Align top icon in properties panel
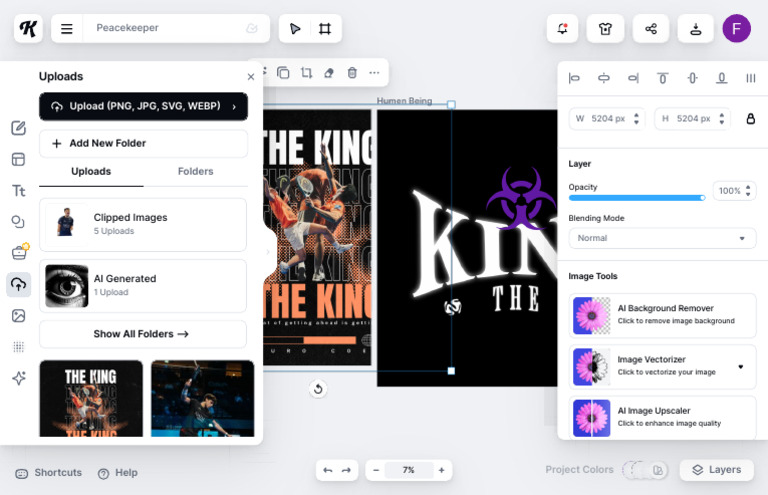The image size is (768, 495). click(x=663, y=78)
